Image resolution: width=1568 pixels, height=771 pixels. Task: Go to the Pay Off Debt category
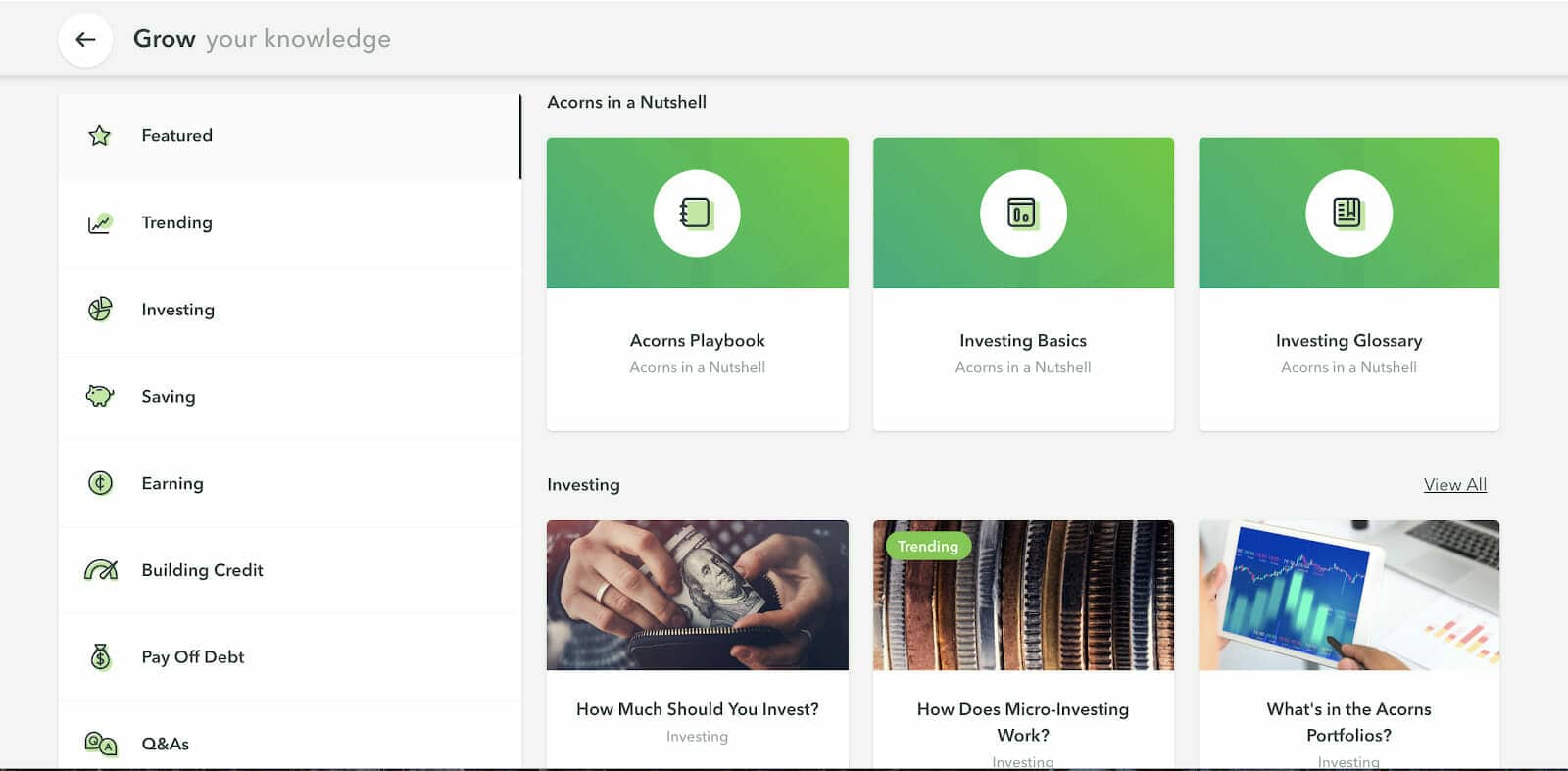[289, 657]
